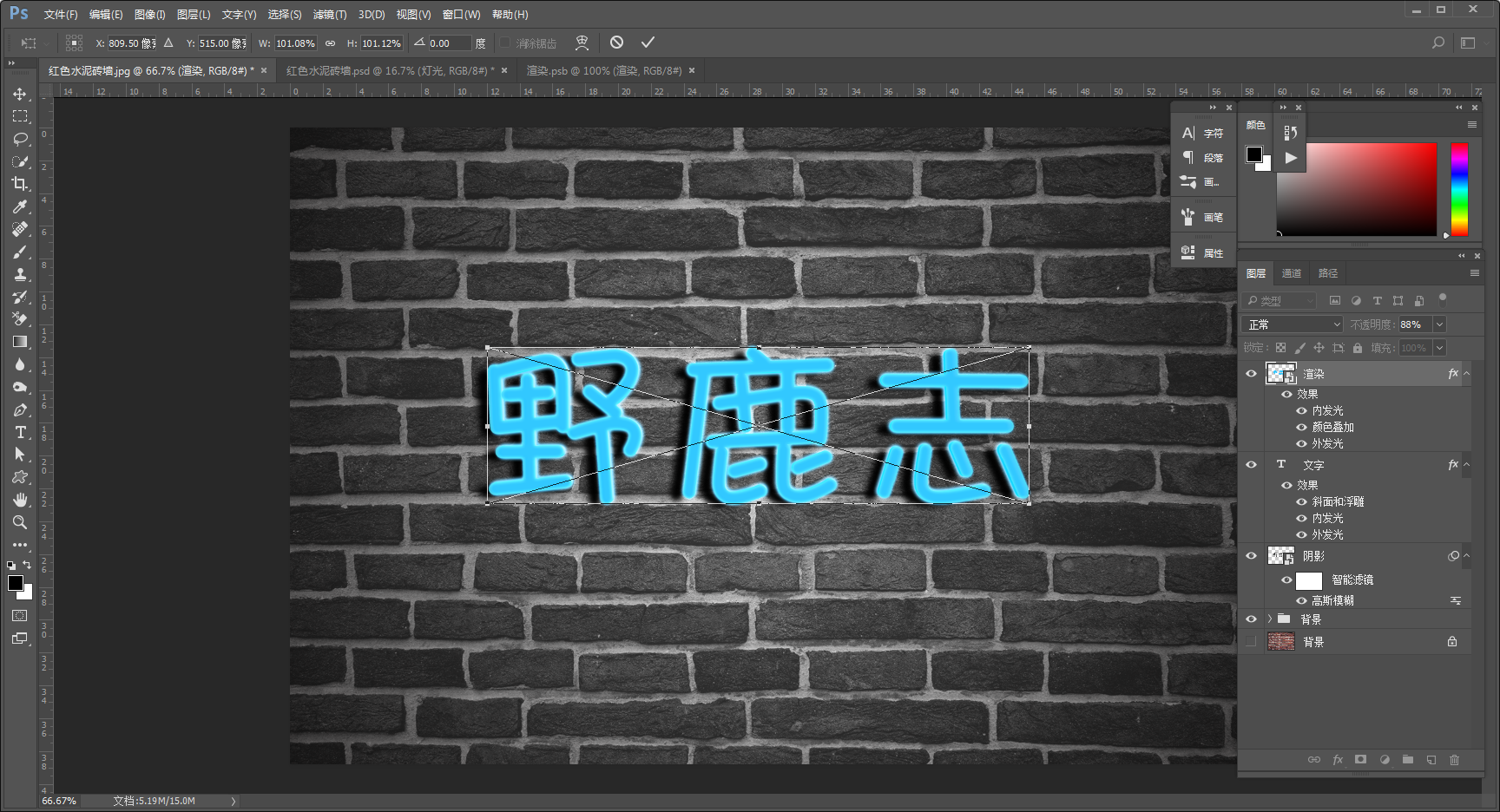This screenshot has width=1500, height=812.
Task: Switch to 渲染.psb document tab
Action: tap(603, 70)
